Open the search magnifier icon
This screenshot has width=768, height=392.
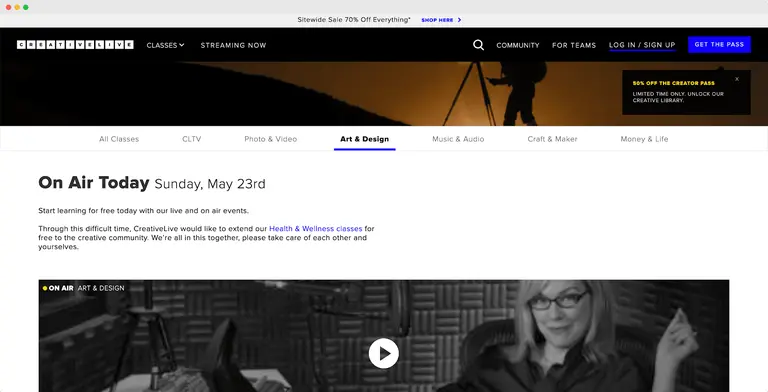pos(479,45)
